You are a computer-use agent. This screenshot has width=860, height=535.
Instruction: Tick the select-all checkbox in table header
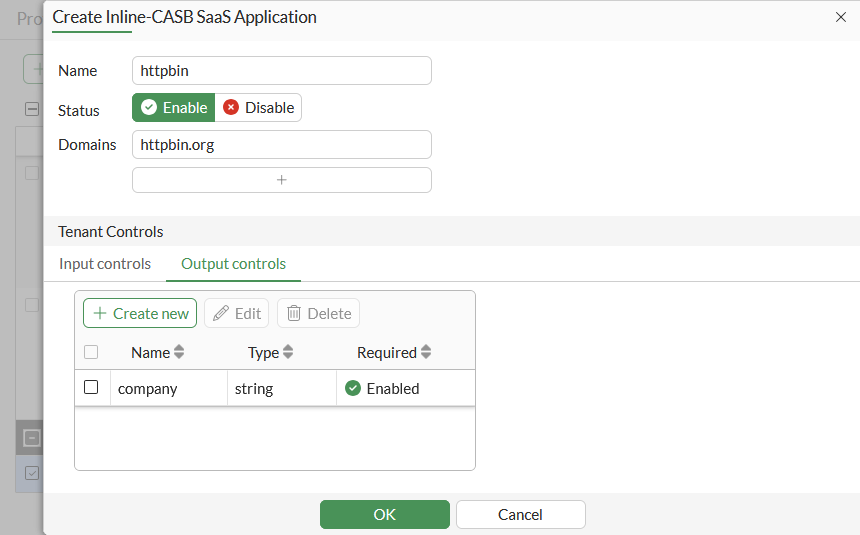[91, 352]
